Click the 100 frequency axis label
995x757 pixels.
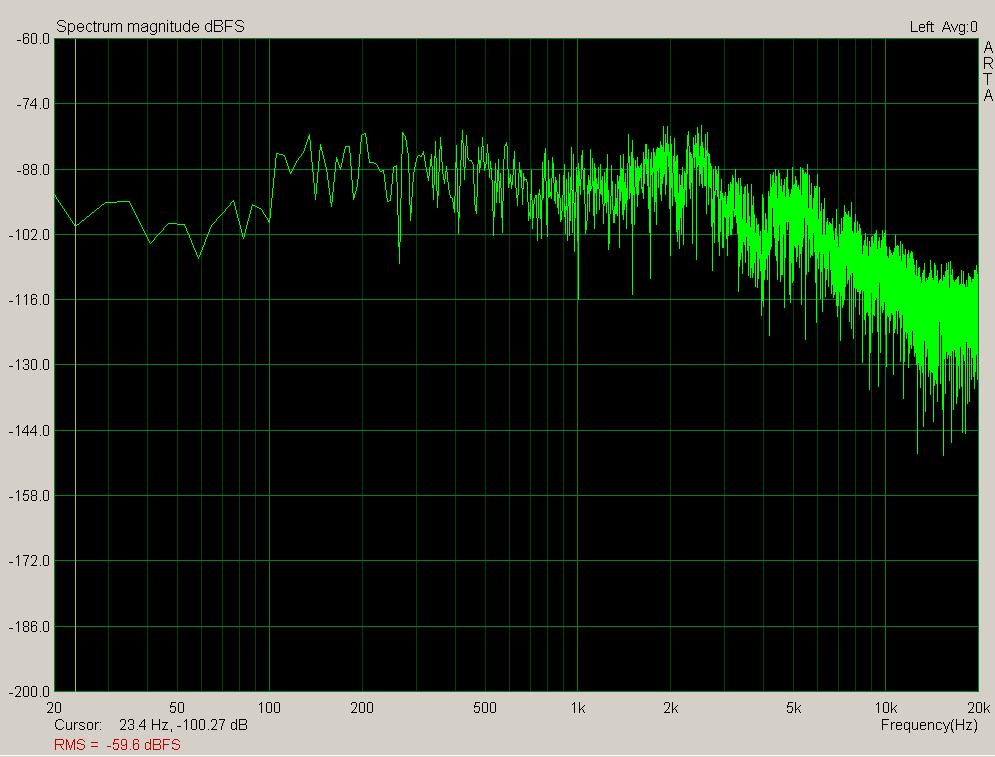pyautogui.click(x=269, y=708)
